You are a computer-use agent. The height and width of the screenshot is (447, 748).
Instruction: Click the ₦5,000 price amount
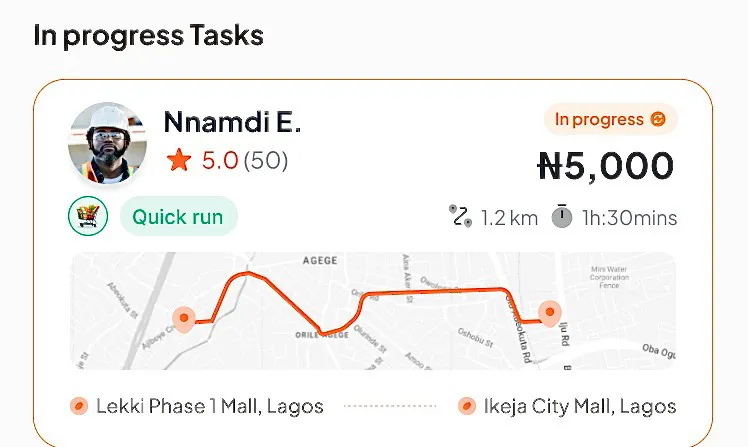coord(606,166)
